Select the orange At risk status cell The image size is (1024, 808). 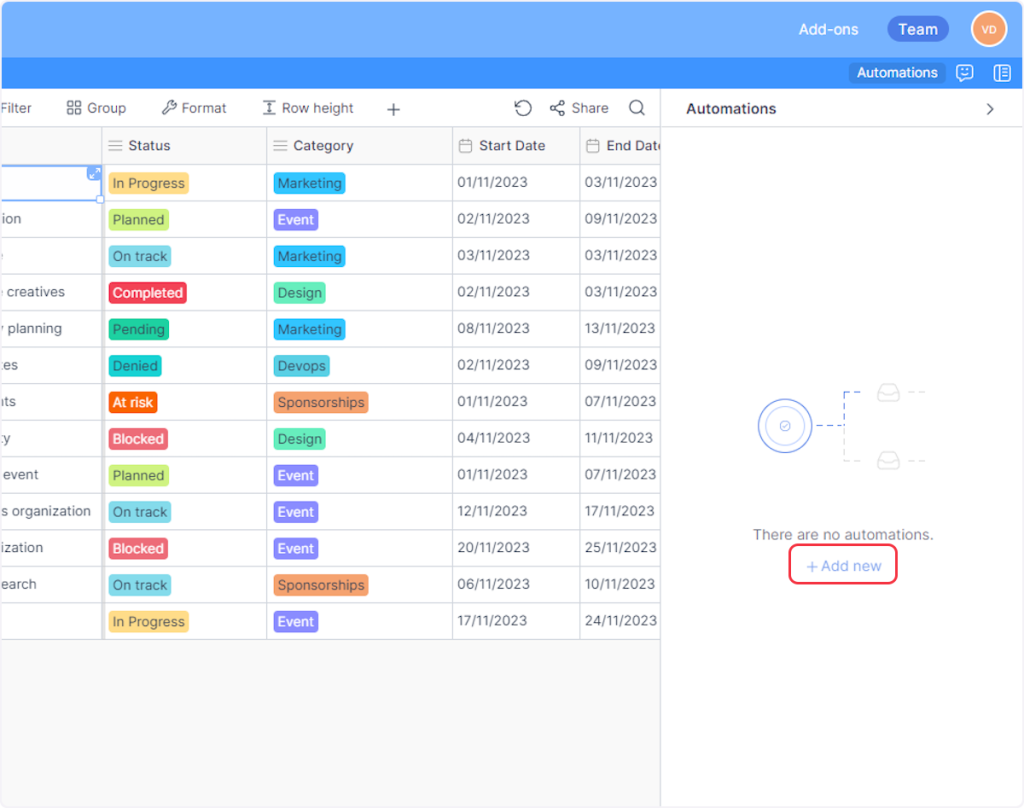tap(133, 402)
